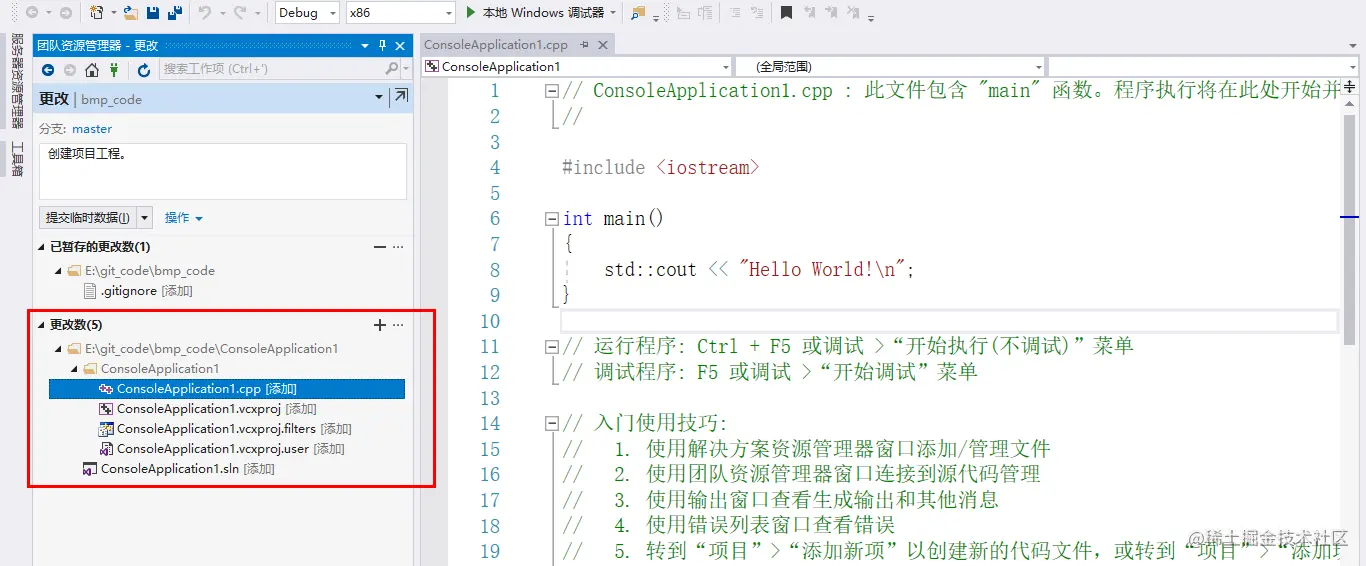Image resolution: width=1366 pixels, height=566 pixels.
Task: Collapse the E:\git_code\bmp_code staged folder
Action: [x=58, y=271]
